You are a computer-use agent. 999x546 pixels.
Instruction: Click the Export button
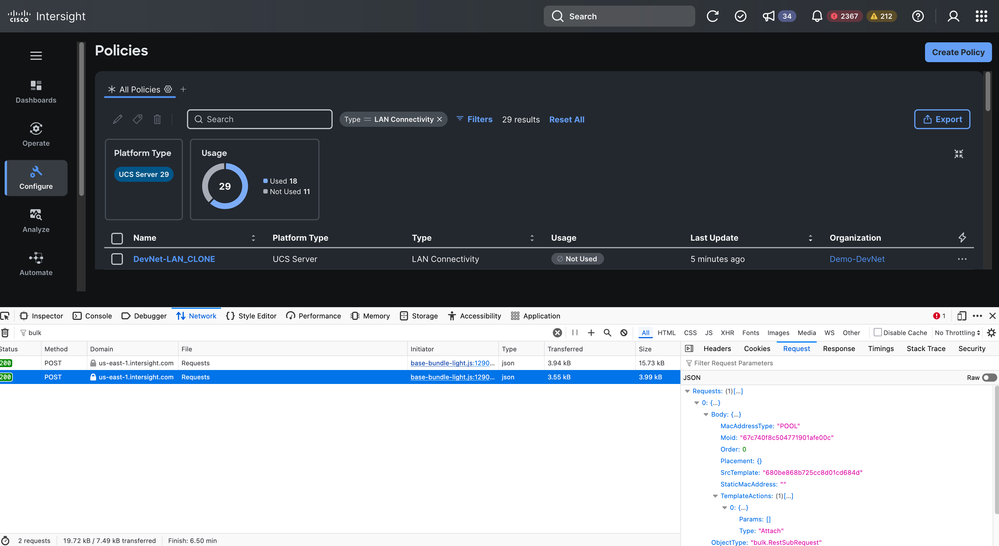click(x=942, y=119)
